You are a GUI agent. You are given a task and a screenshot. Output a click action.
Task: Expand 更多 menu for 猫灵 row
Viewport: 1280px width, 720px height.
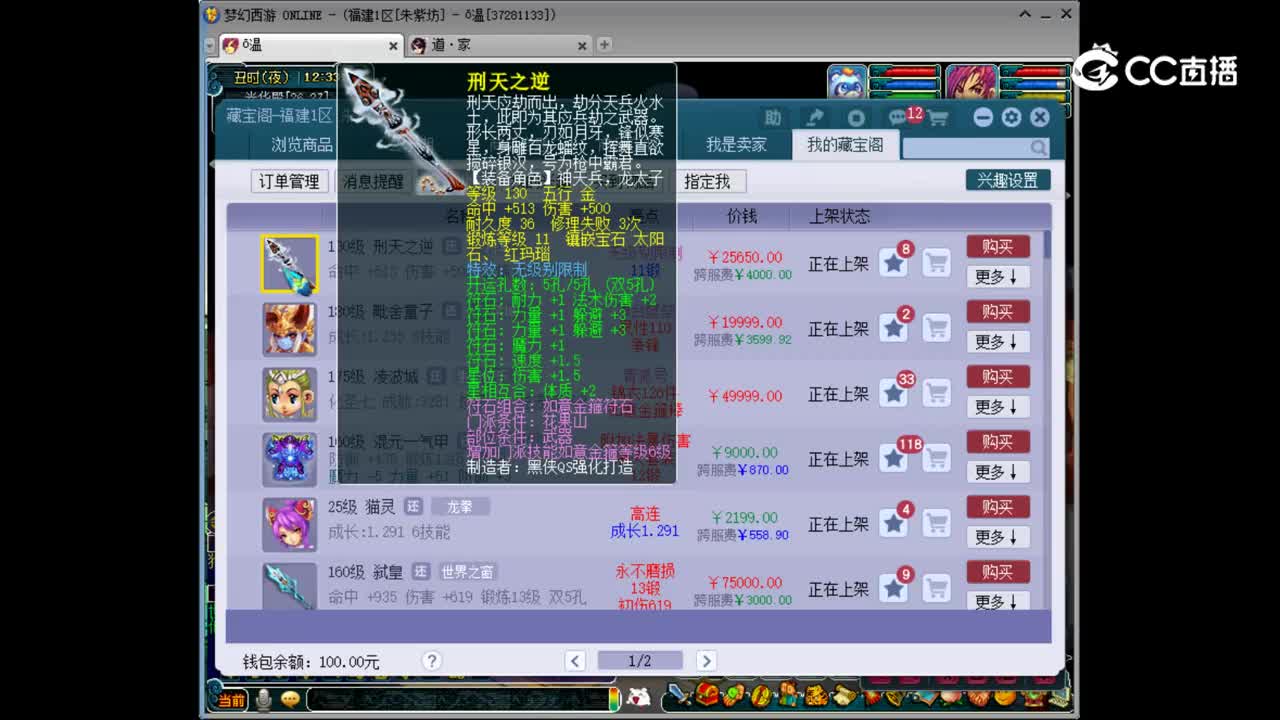(x=997, y=537)
